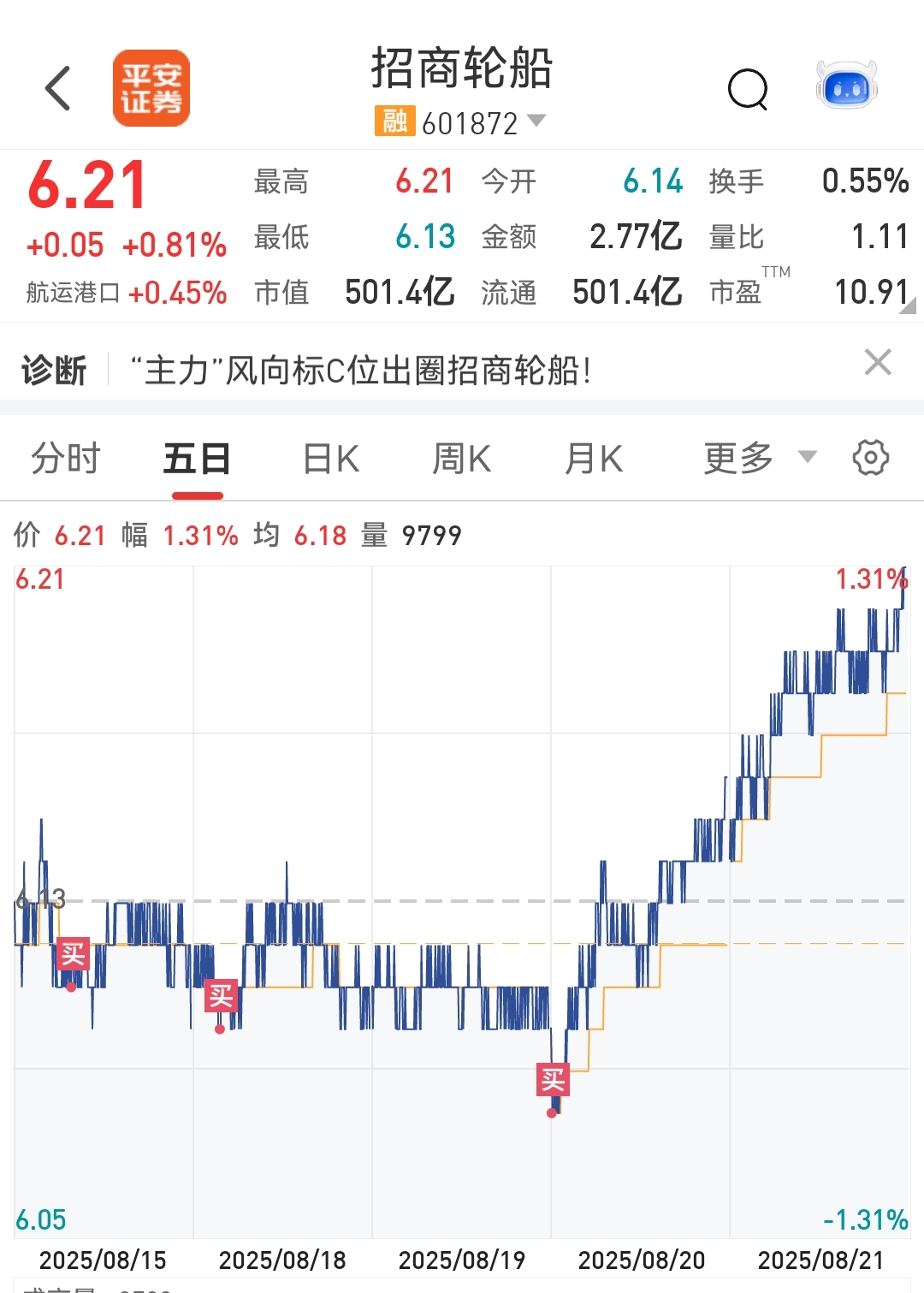Expand the 更多 dropdown
924x1293 pixels.
[760, 458]
